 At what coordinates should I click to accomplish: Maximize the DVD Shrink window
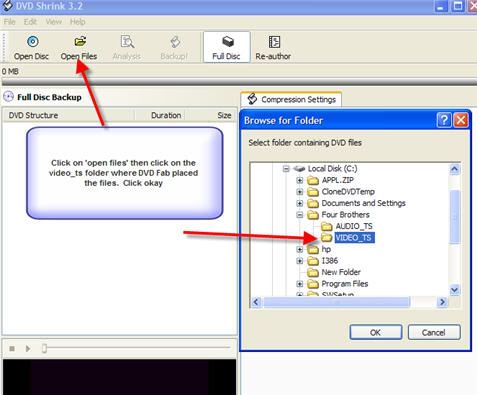[x=458, y=6]
